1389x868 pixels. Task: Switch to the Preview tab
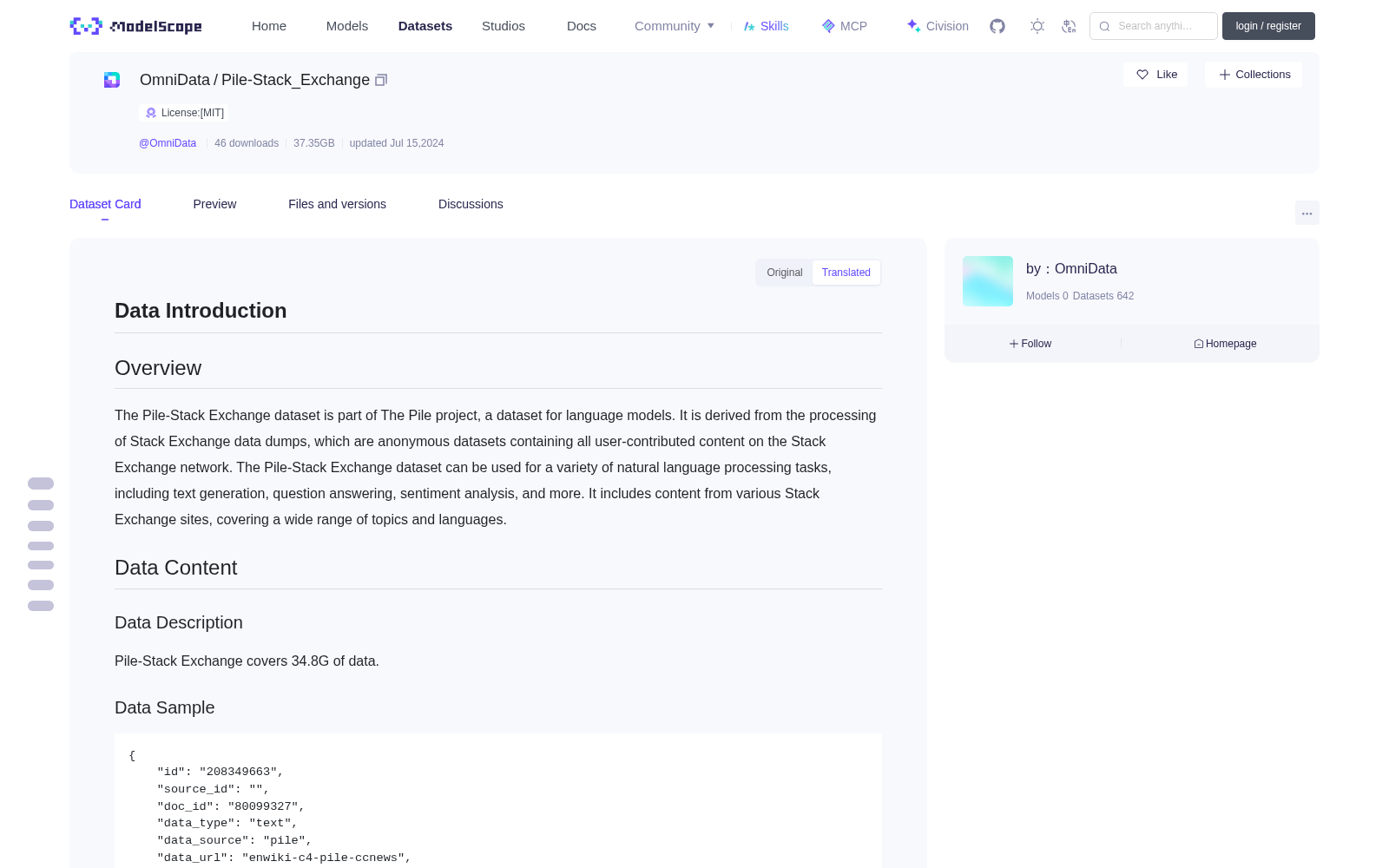pos(214,204)
